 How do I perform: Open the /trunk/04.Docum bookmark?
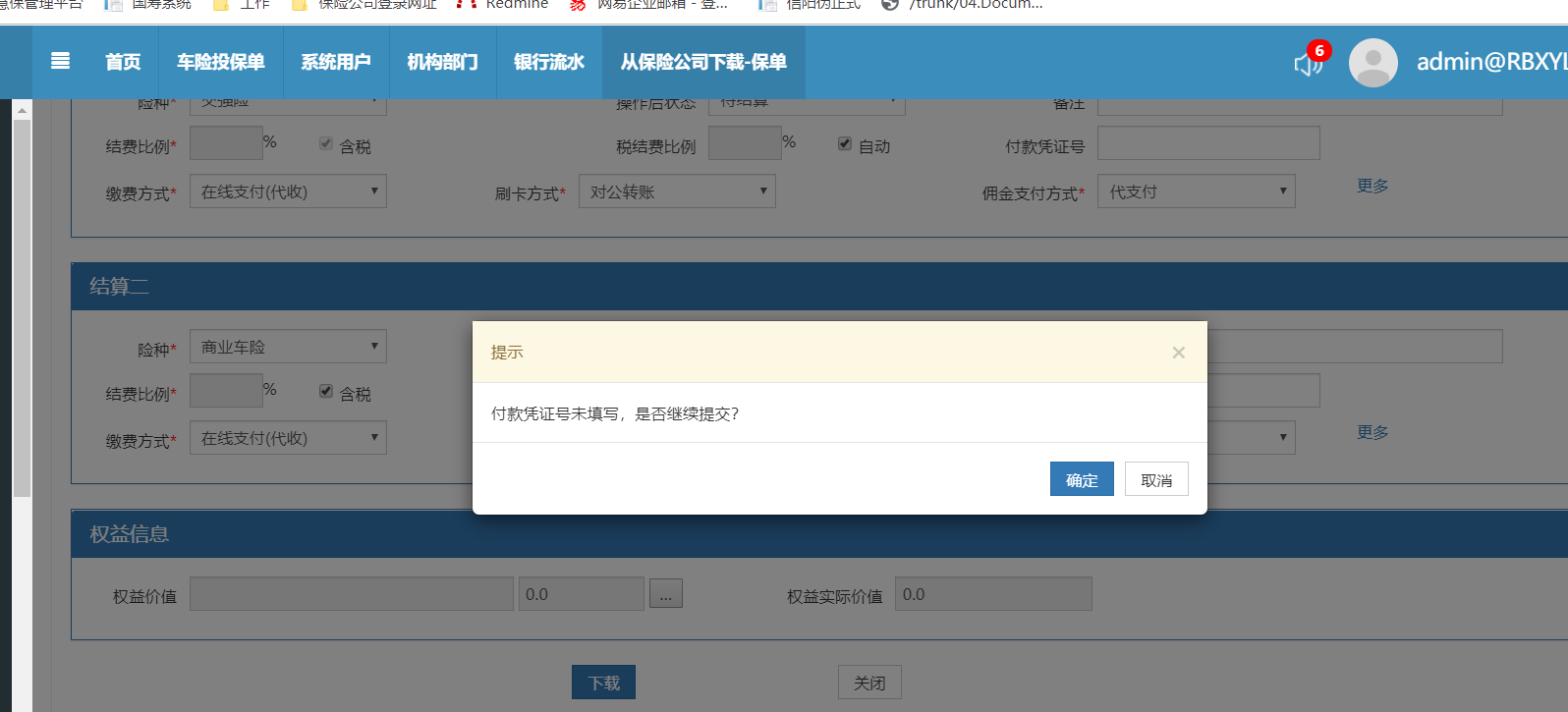(962, 4)
